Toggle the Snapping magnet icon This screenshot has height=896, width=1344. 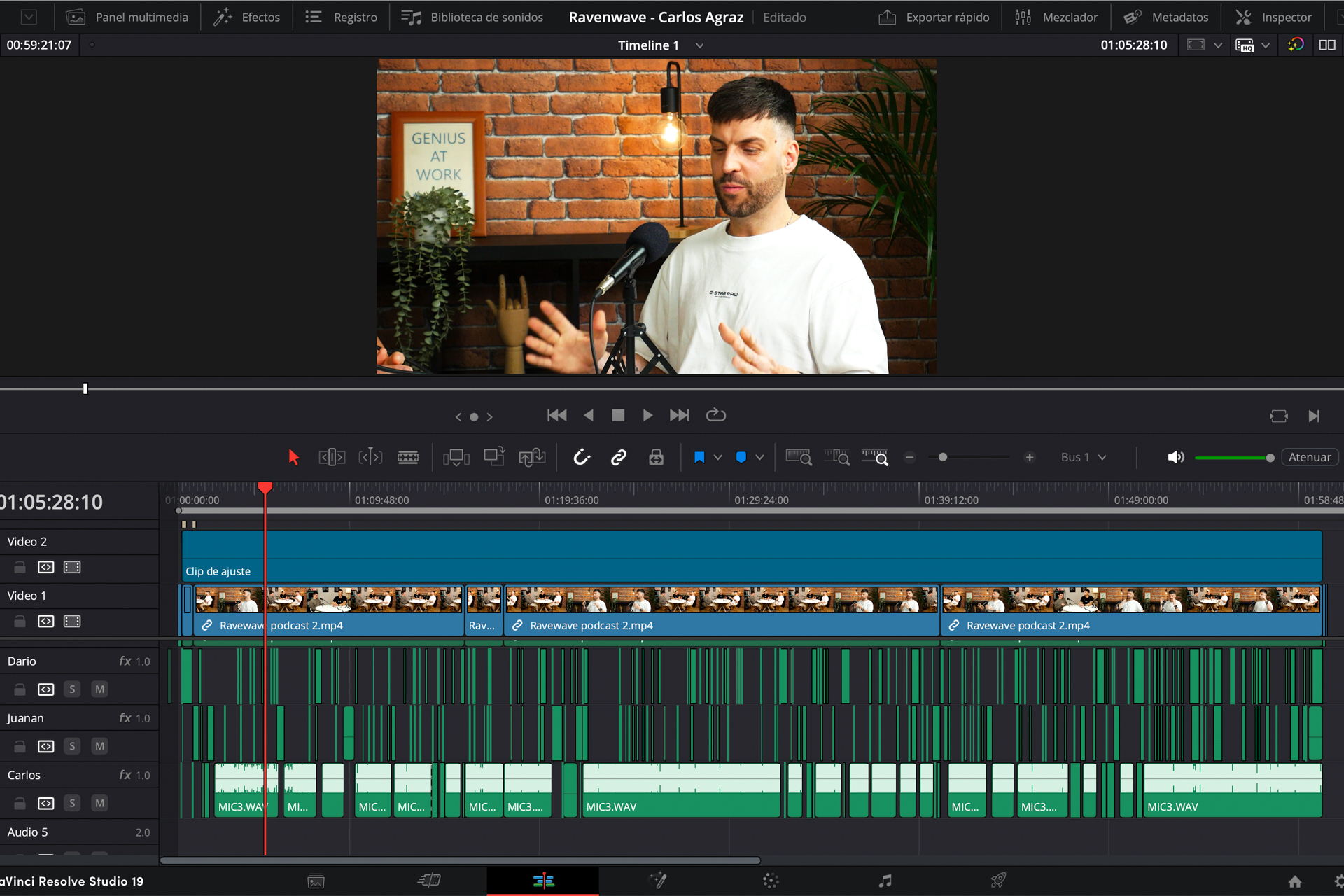582,457
